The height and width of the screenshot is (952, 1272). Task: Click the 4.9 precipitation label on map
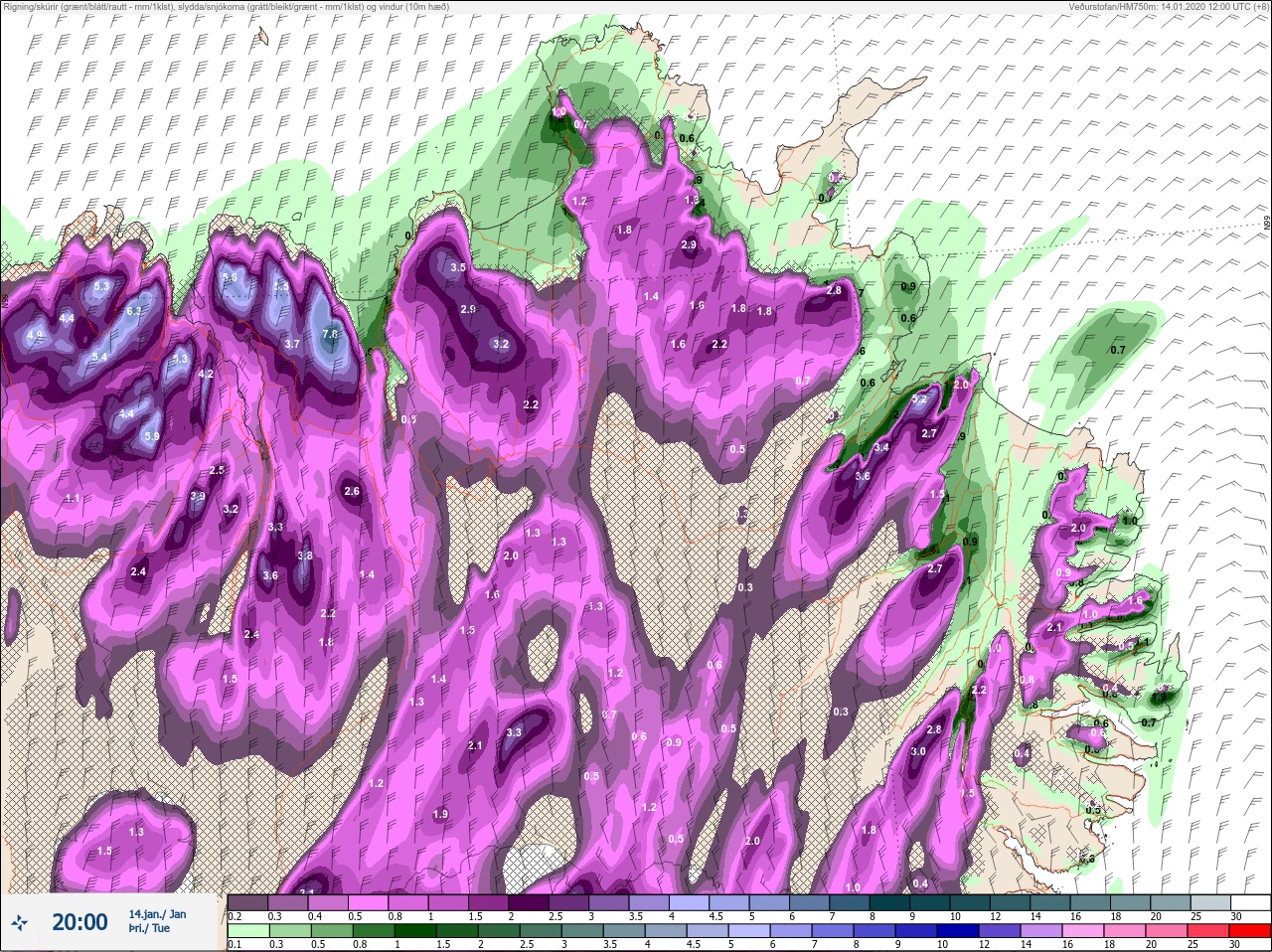[x=35, y=335]
